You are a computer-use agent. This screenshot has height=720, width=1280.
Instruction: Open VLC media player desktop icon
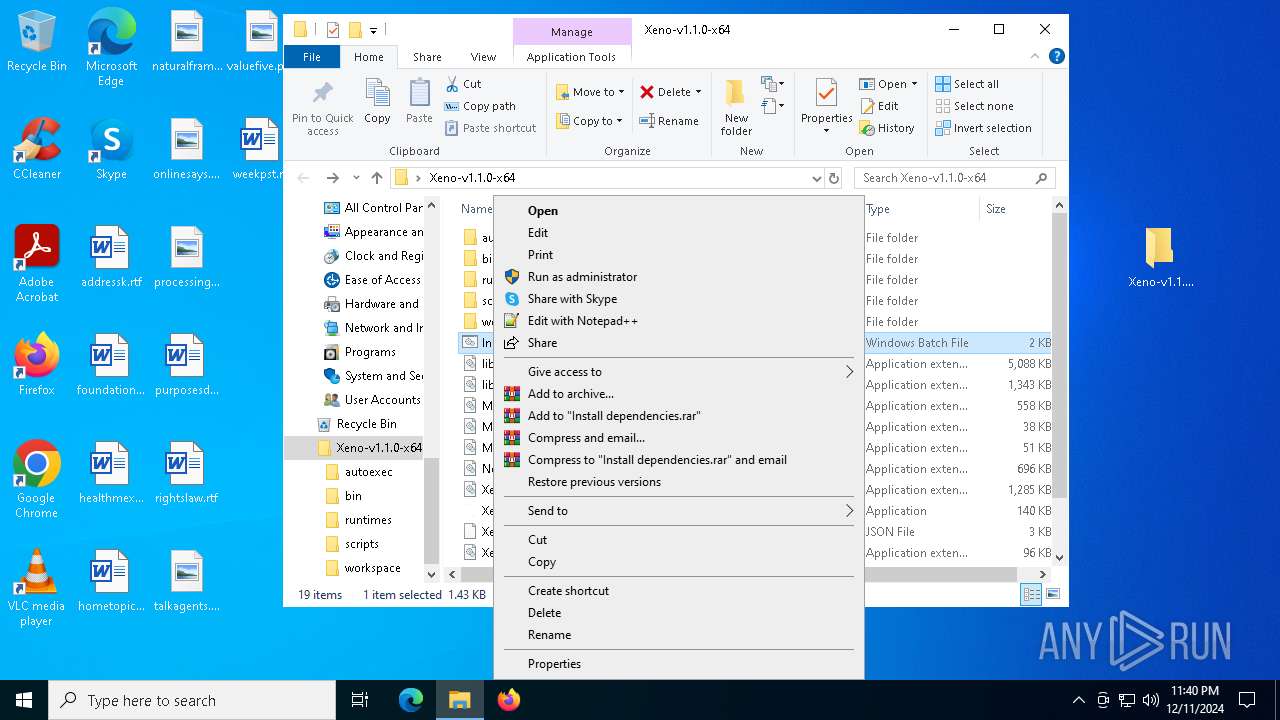click(37, 588)
